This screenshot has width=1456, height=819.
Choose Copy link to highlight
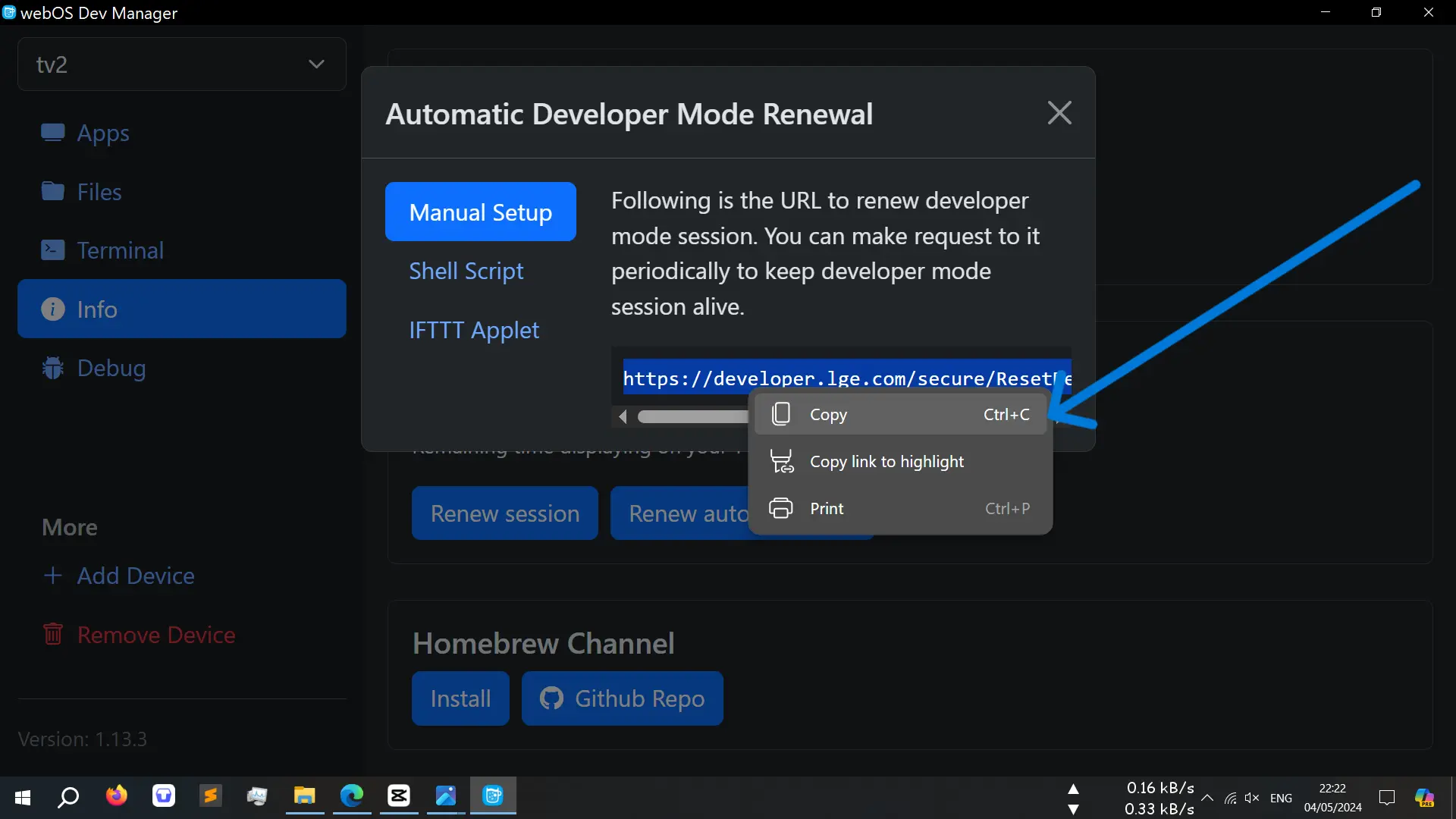click(900, 461)
